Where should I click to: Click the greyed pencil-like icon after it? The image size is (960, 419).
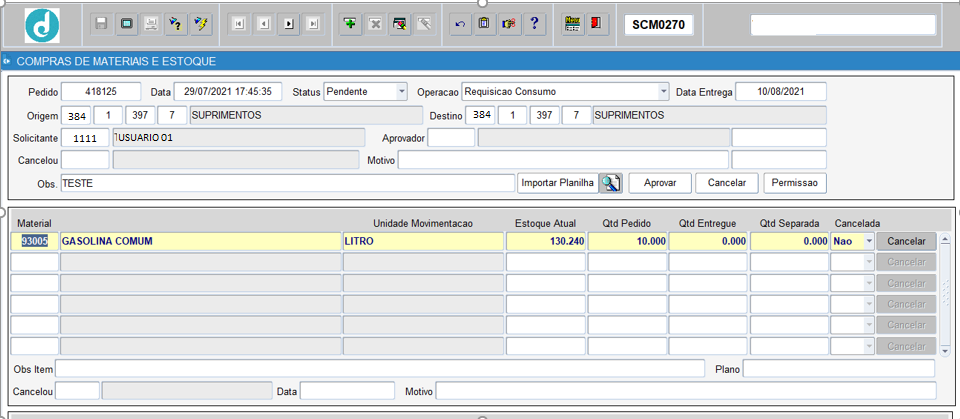[424, 25]
